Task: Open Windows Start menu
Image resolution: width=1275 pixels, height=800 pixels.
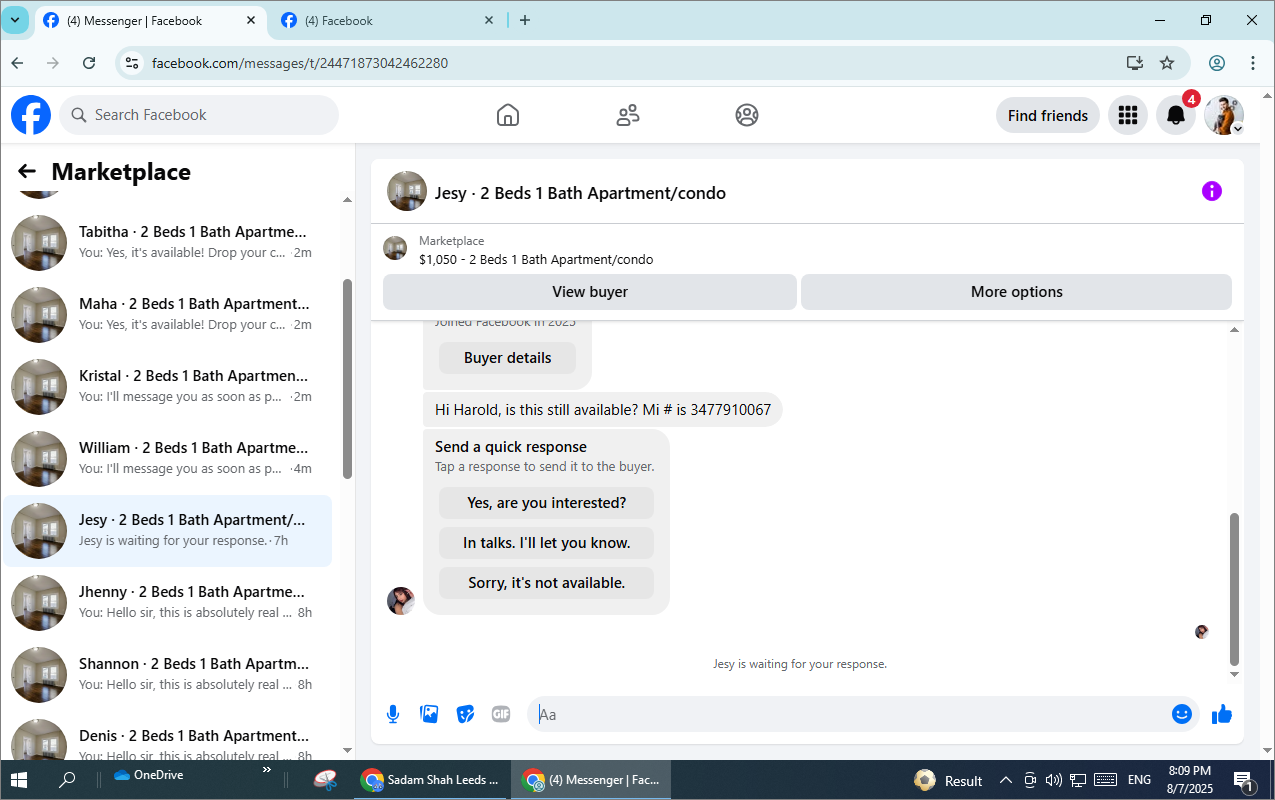Action: (18, 780)
